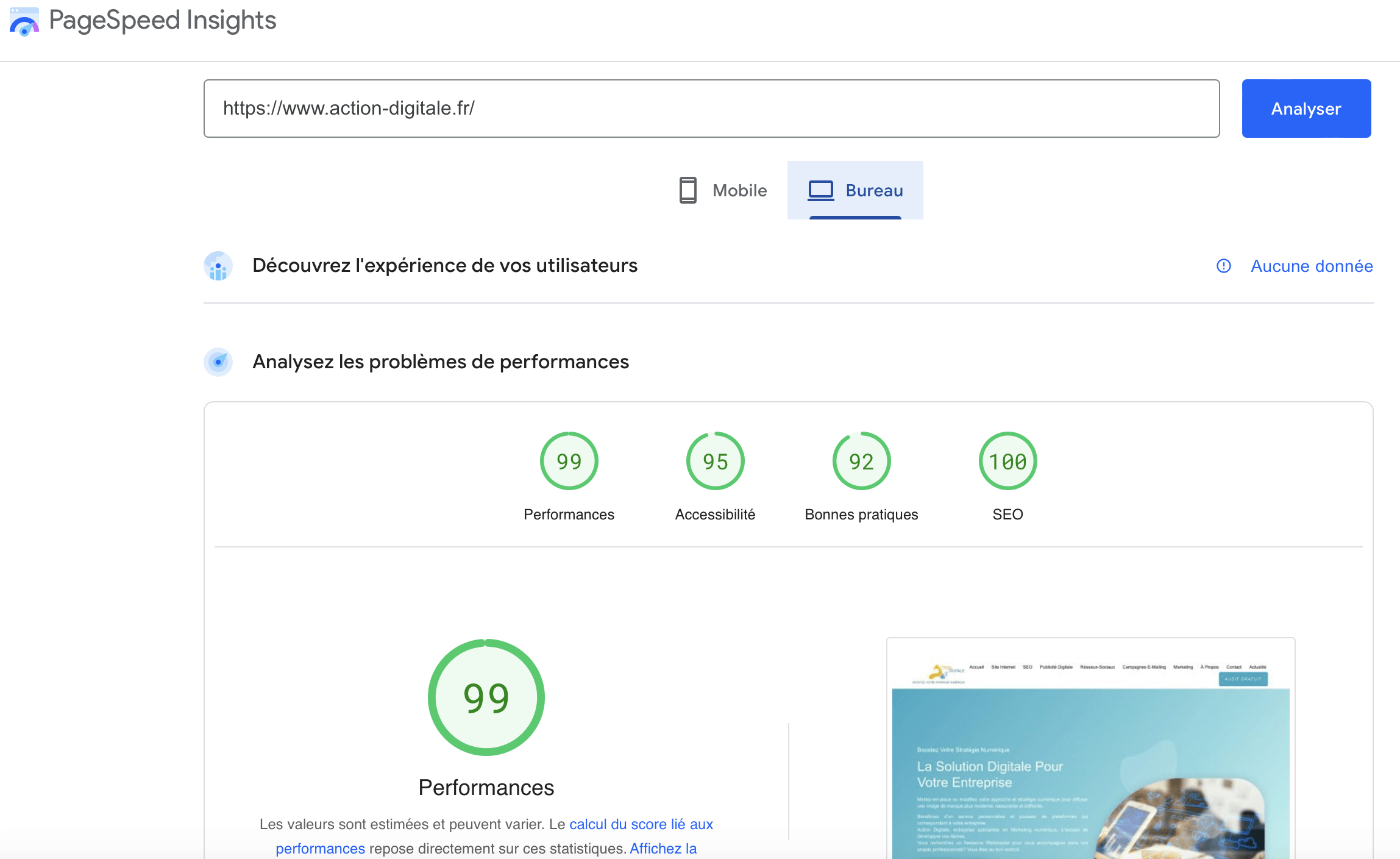Image resolution: width=1400 pixels, height=859 pixels.
Task: Open the Aucune donnée link
Action: (x=1312, y=266)
